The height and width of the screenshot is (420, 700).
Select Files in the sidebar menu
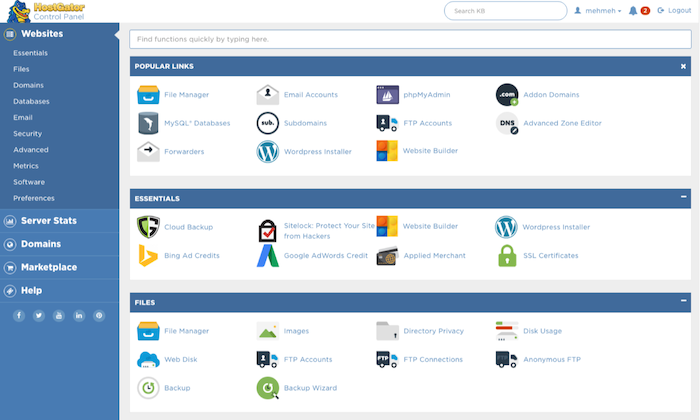click(21, 69)
